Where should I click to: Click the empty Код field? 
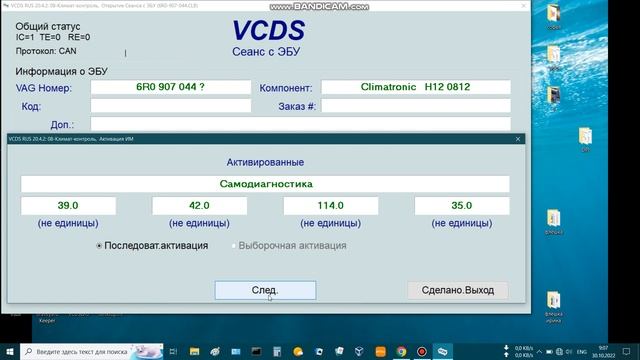pos(171,106)
